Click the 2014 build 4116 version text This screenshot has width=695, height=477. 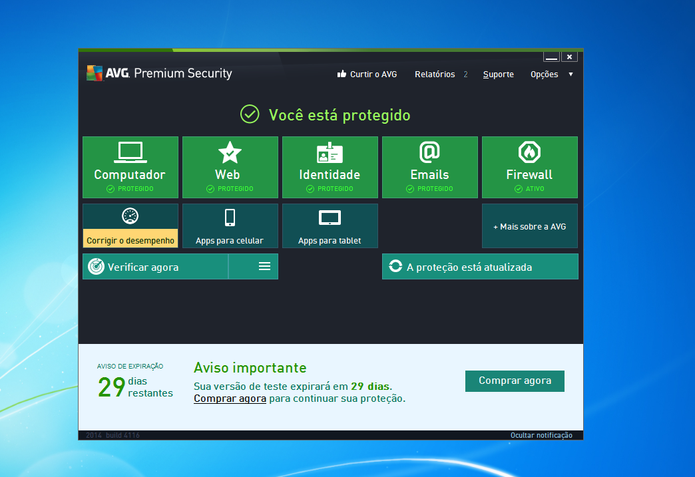[113, 435]
